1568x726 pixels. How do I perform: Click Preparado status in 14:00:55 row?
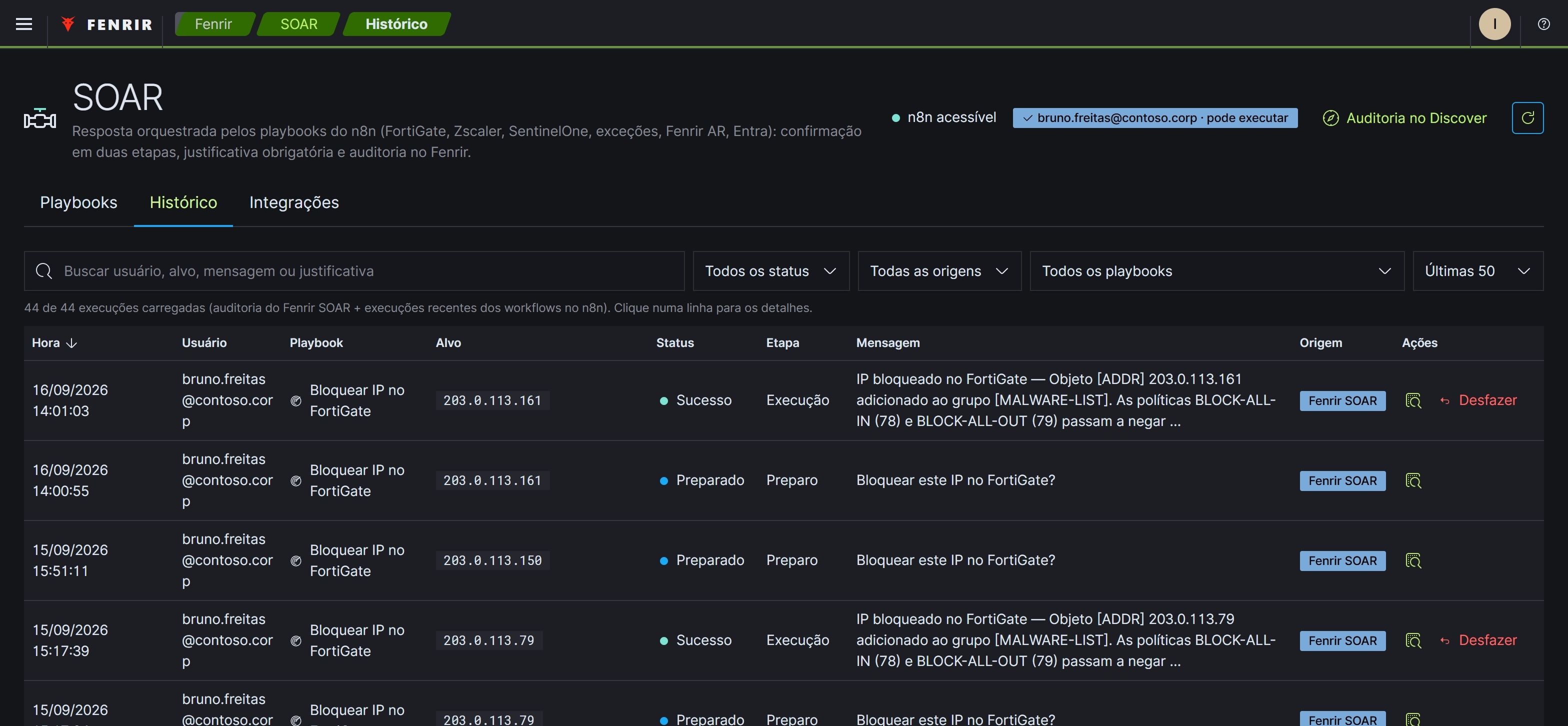tap(702, 480)
